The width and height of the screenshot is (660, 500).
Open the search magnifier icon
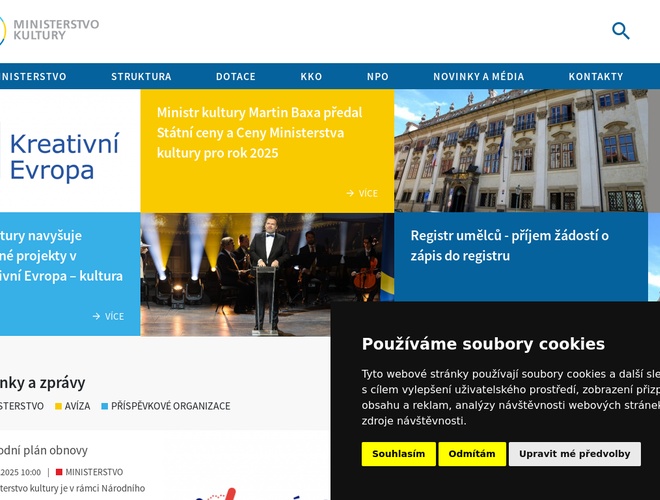pos(621,31)
